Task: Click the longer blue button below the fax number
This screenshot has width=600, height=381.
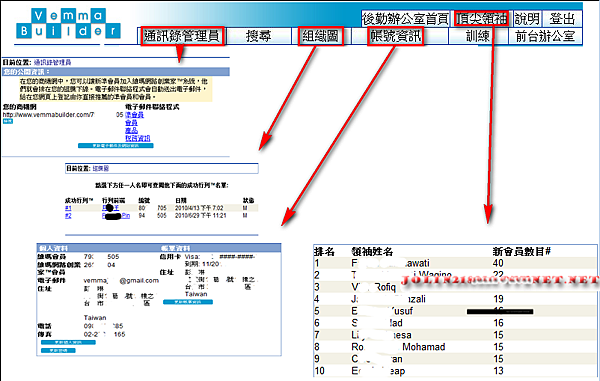Action: pyautogui.click(x=68, y=343)
